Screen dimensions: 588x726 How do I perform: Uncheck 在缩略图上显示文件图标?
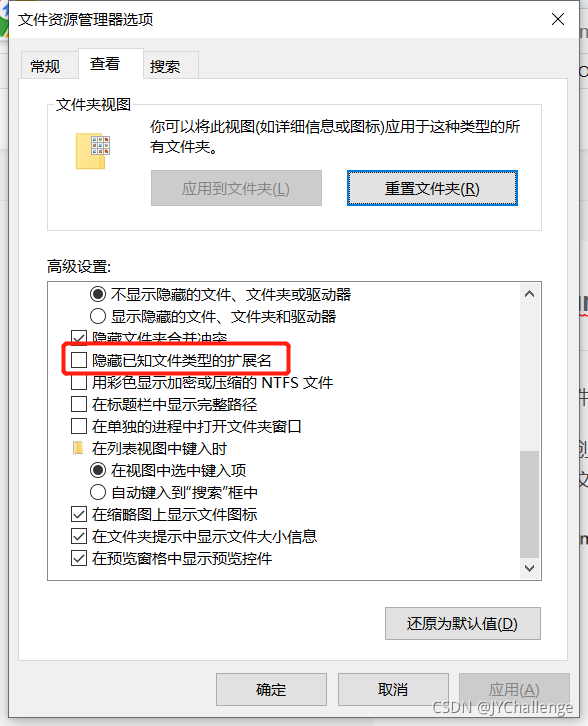click(x=79, y=514)
